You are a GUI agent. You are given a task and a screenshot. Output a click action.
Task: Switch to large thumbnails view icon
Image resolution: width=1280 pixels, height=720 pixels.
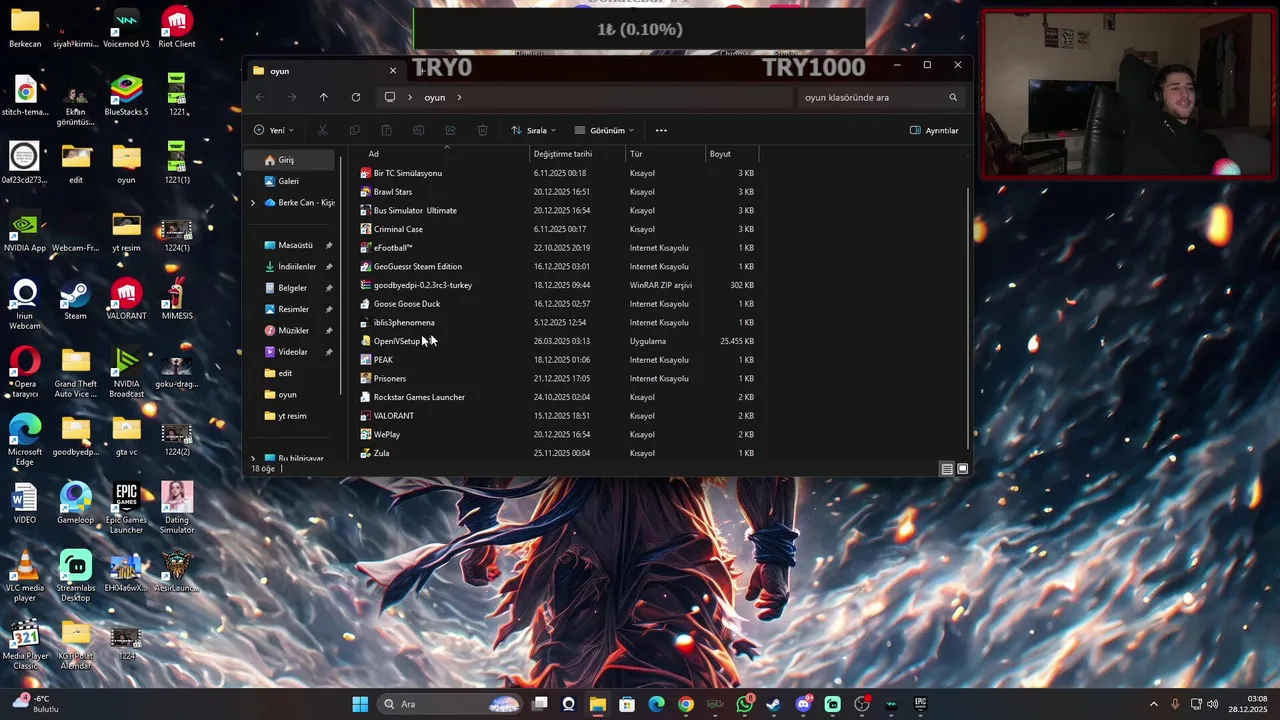(963, 469)
